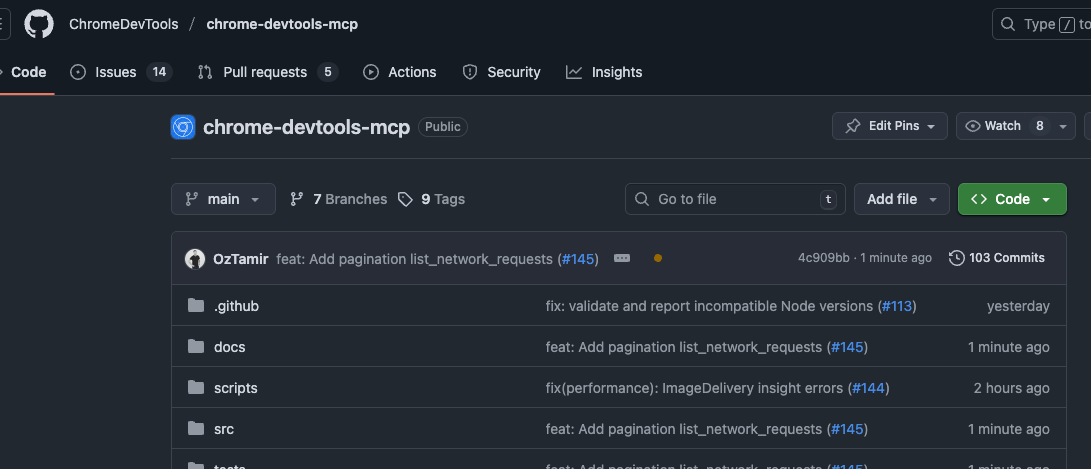
Task: Click the folder icon beside docs
Action: click(x=196, y=347)
